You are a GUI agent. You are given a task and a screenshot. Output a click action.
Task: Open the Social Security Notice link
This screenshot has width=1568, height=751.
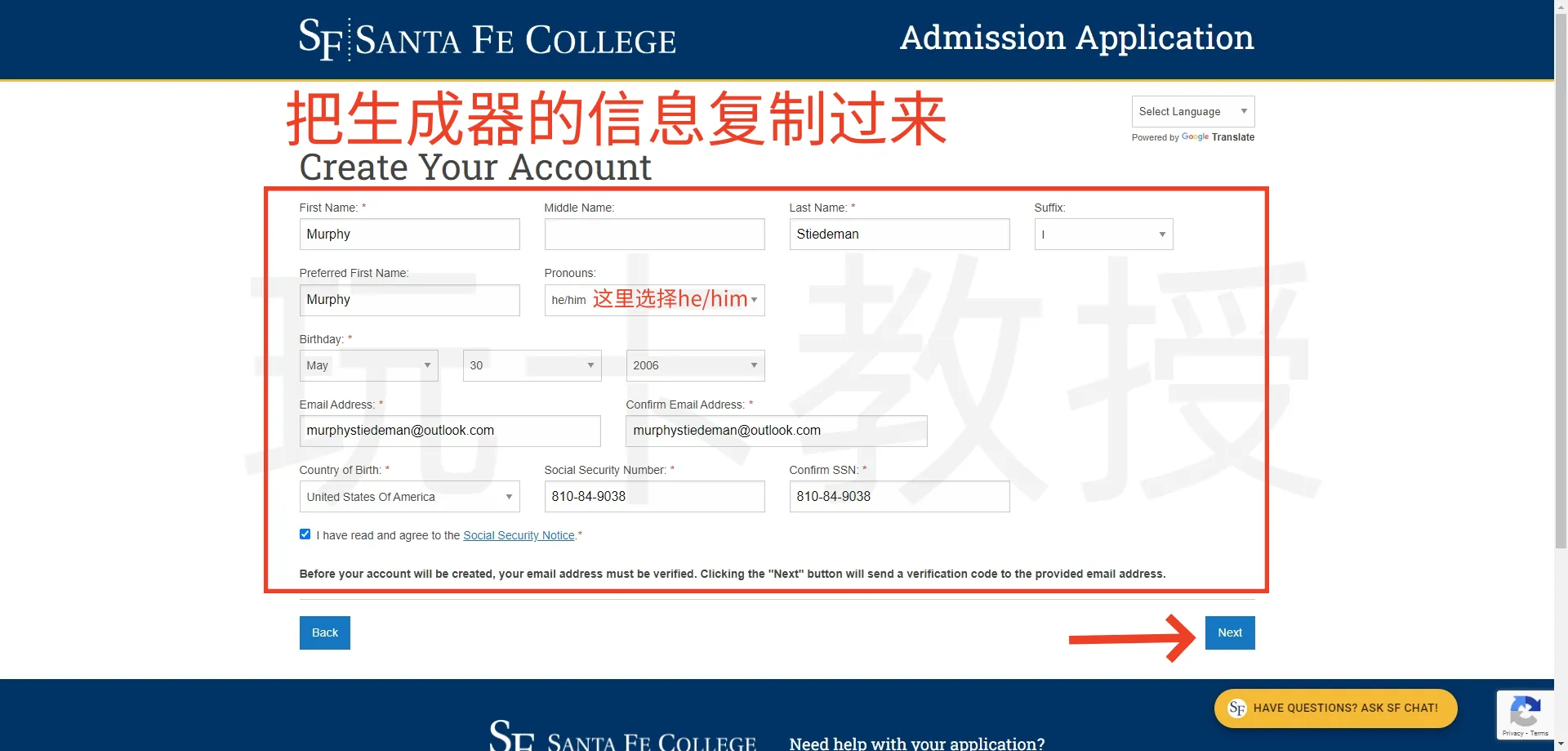tap(519, 535)
